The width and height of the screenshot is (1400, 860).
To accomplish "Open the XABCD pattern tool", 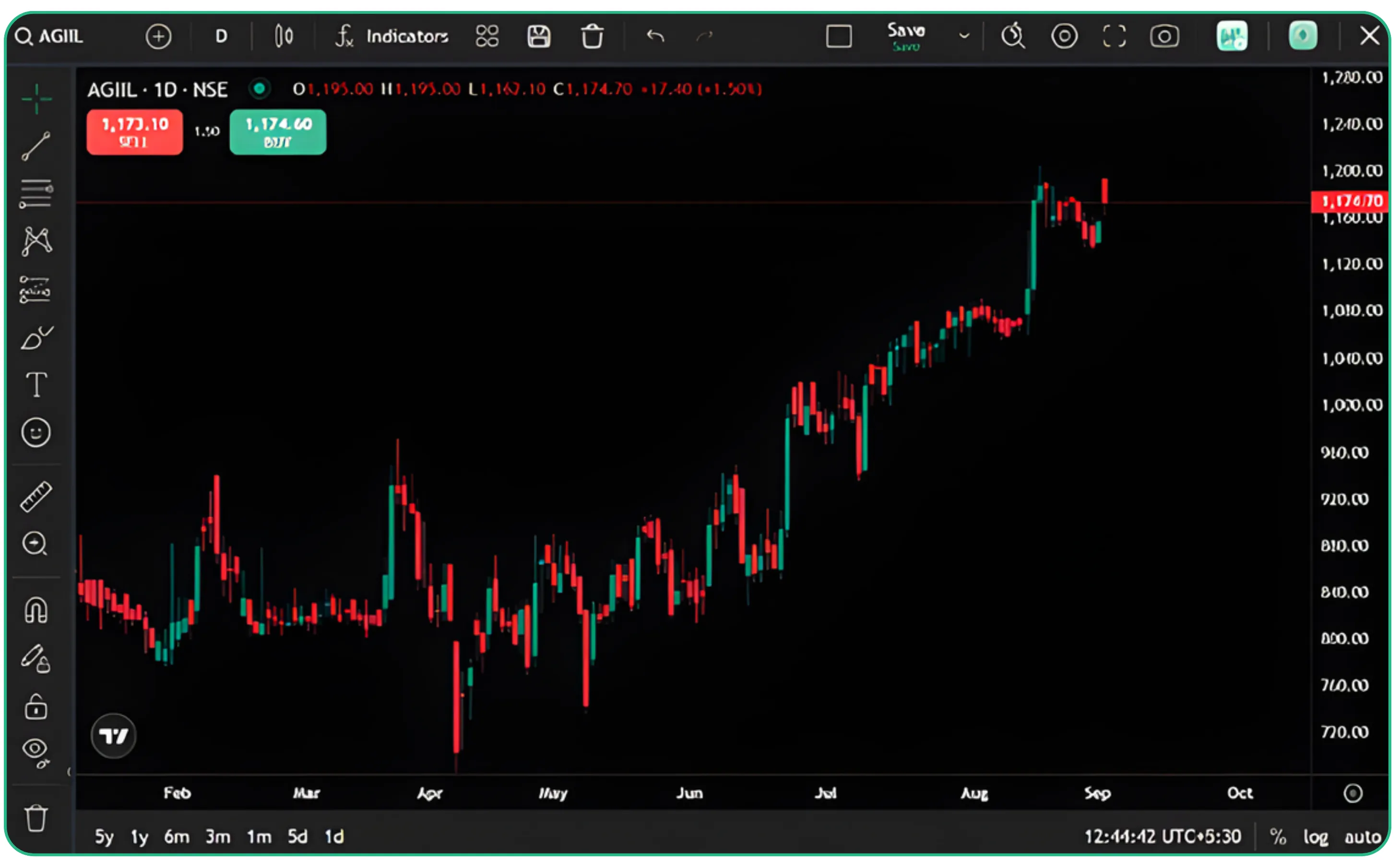I will pos(36,241).
